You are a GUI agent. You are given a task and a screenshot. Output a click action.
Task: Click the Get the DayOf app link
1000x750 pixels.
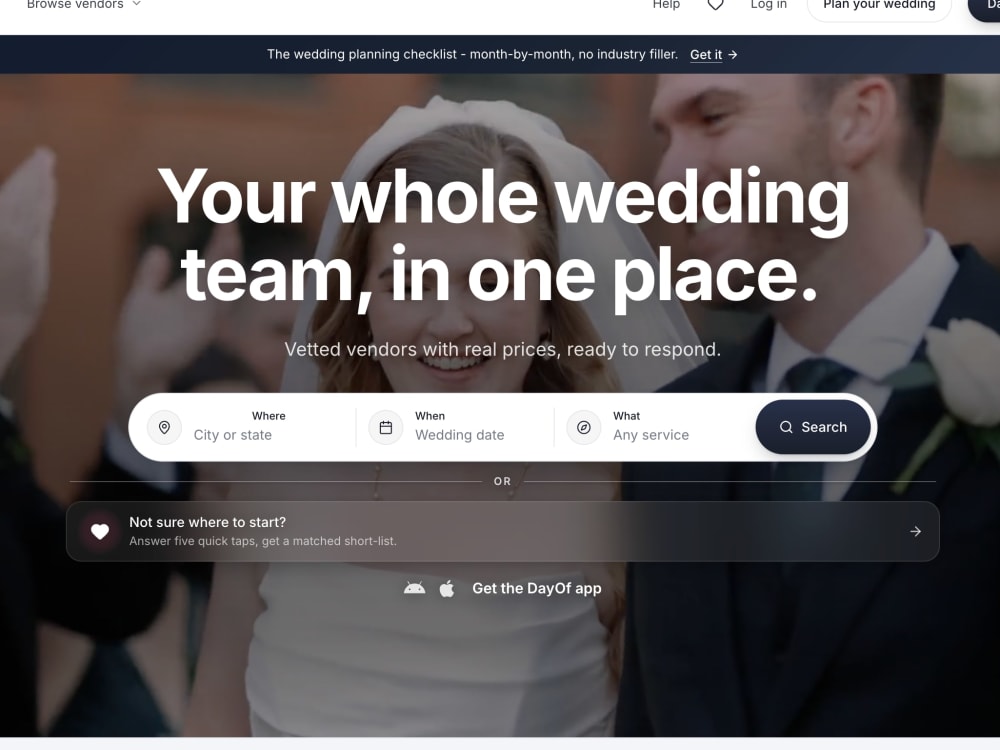tap(536, 588)
